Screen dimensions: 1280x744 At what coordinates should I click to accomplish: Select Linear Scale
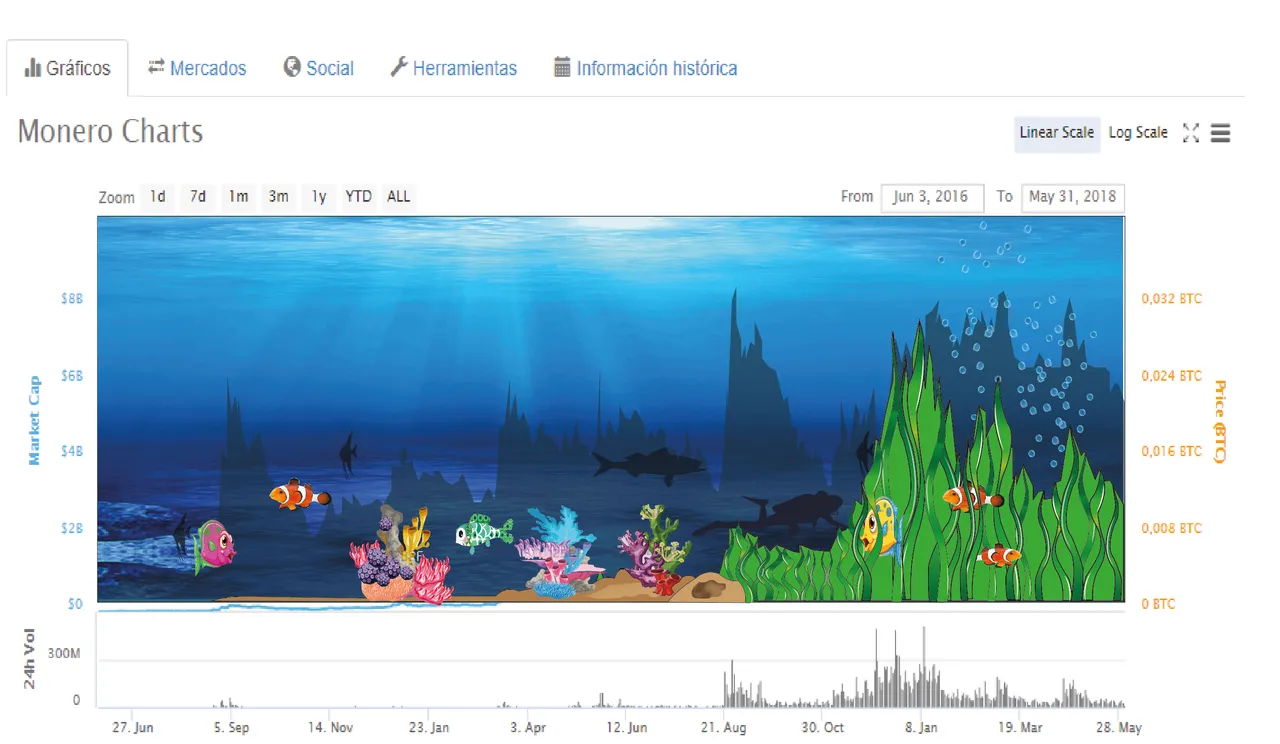(1057, 133)
